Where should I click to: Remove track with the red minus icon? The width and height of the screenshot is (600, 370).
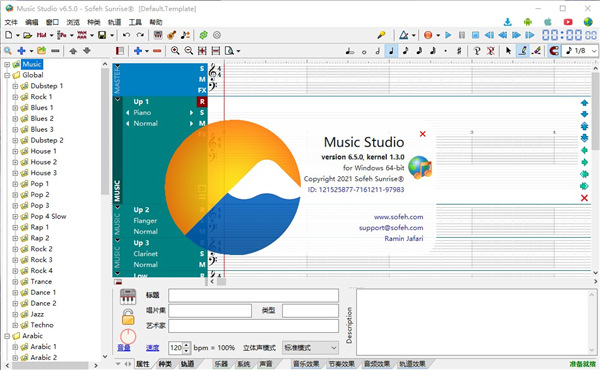click(x=157, y=51)
